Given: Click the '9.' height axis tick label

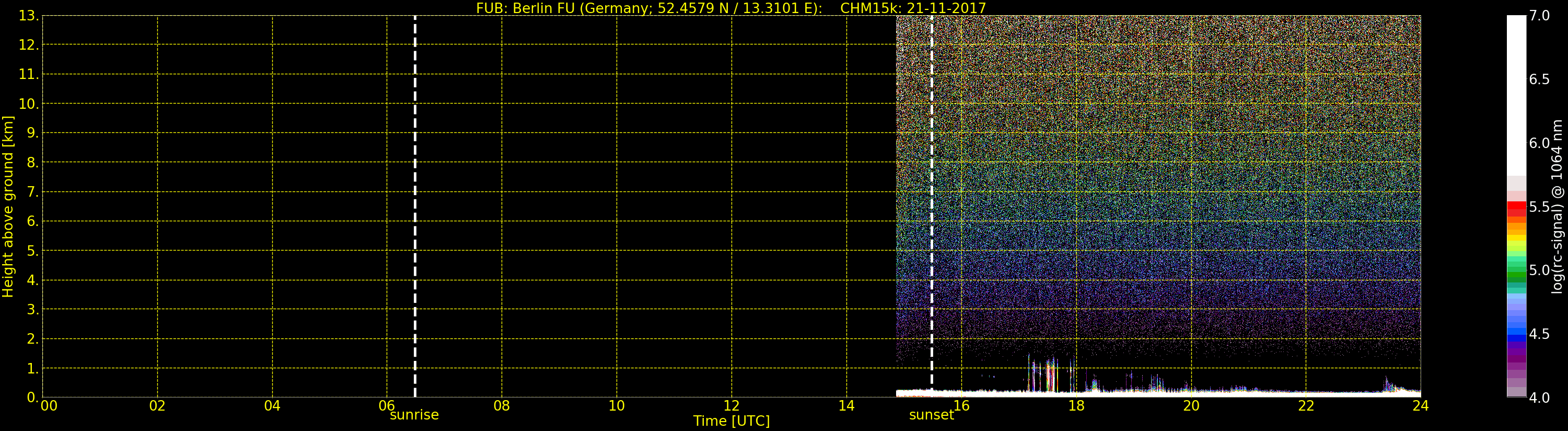Looking at the screenshot, I should [x=32, y=133].
